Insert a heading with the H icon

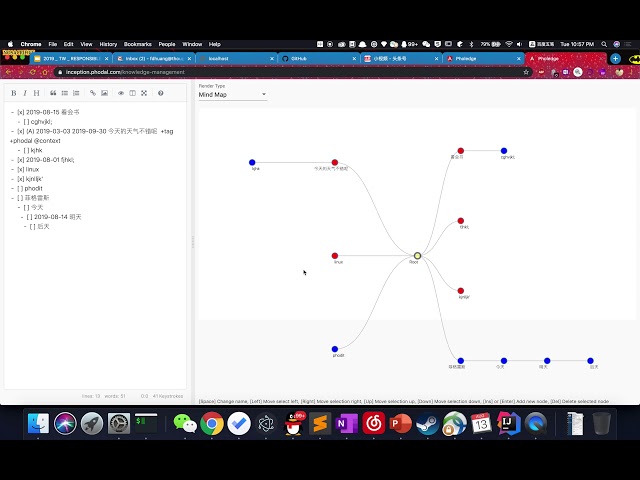pyautogui.click(x=36, y=93)
